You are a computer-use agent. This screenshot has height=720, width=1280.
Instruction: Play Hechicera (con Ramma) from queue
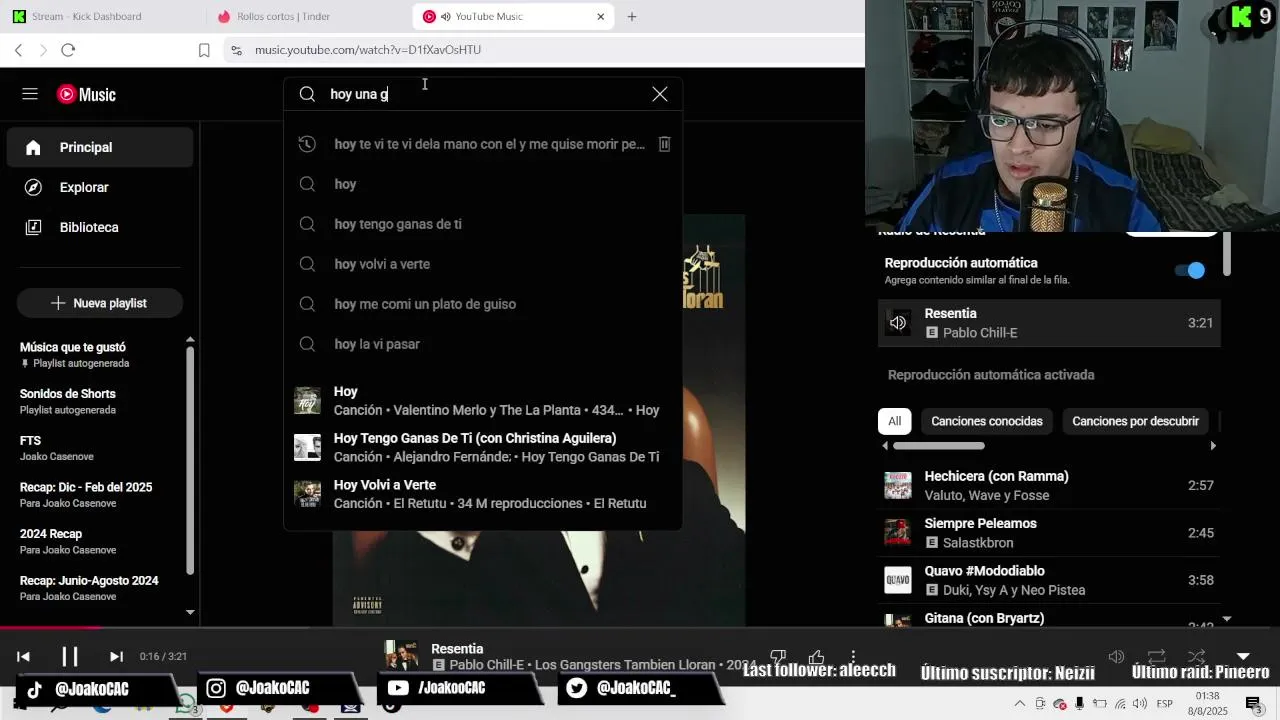pos(1049,486)
